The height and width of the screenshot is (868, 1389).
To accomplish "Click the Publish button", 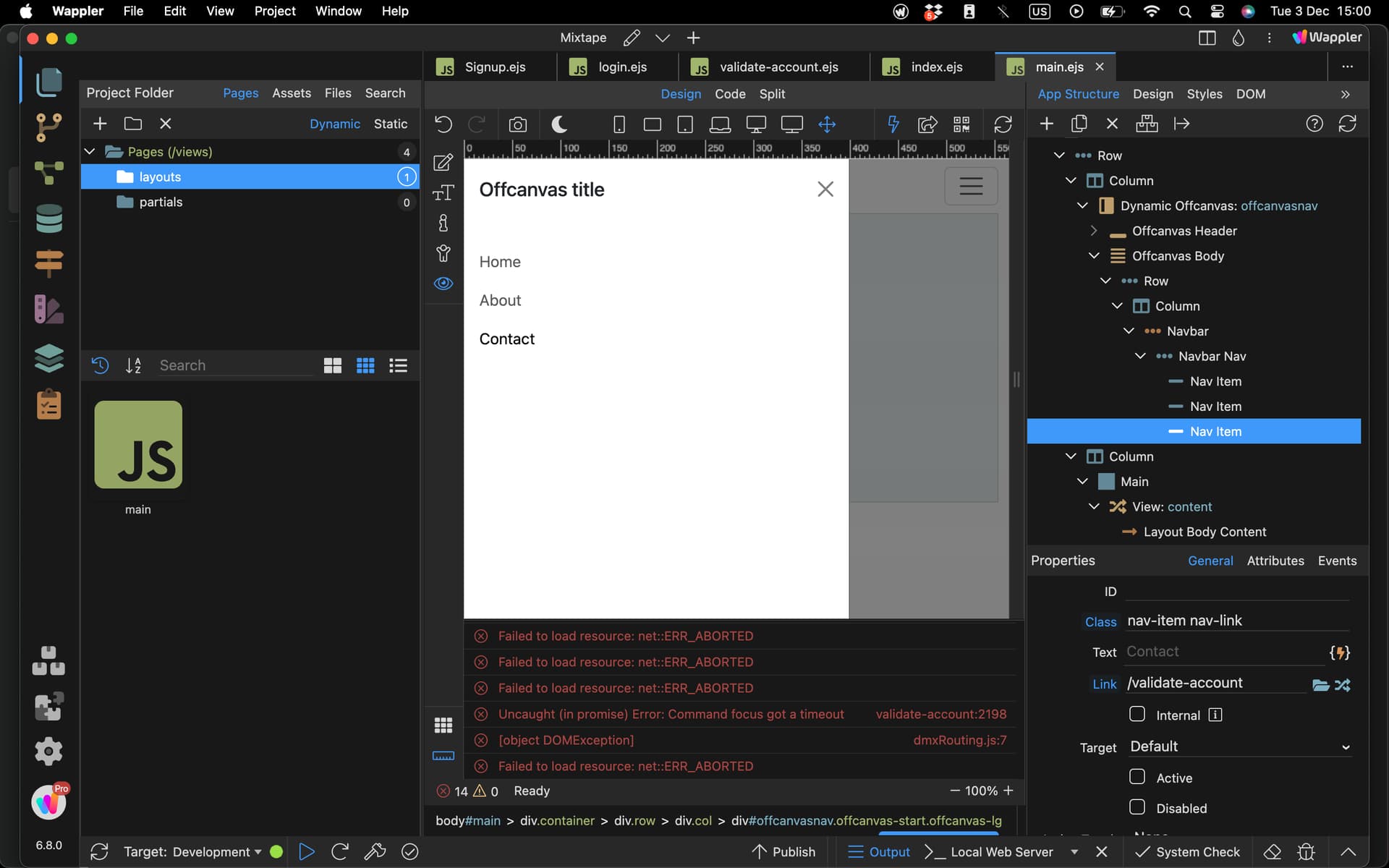I will [784, 851].
